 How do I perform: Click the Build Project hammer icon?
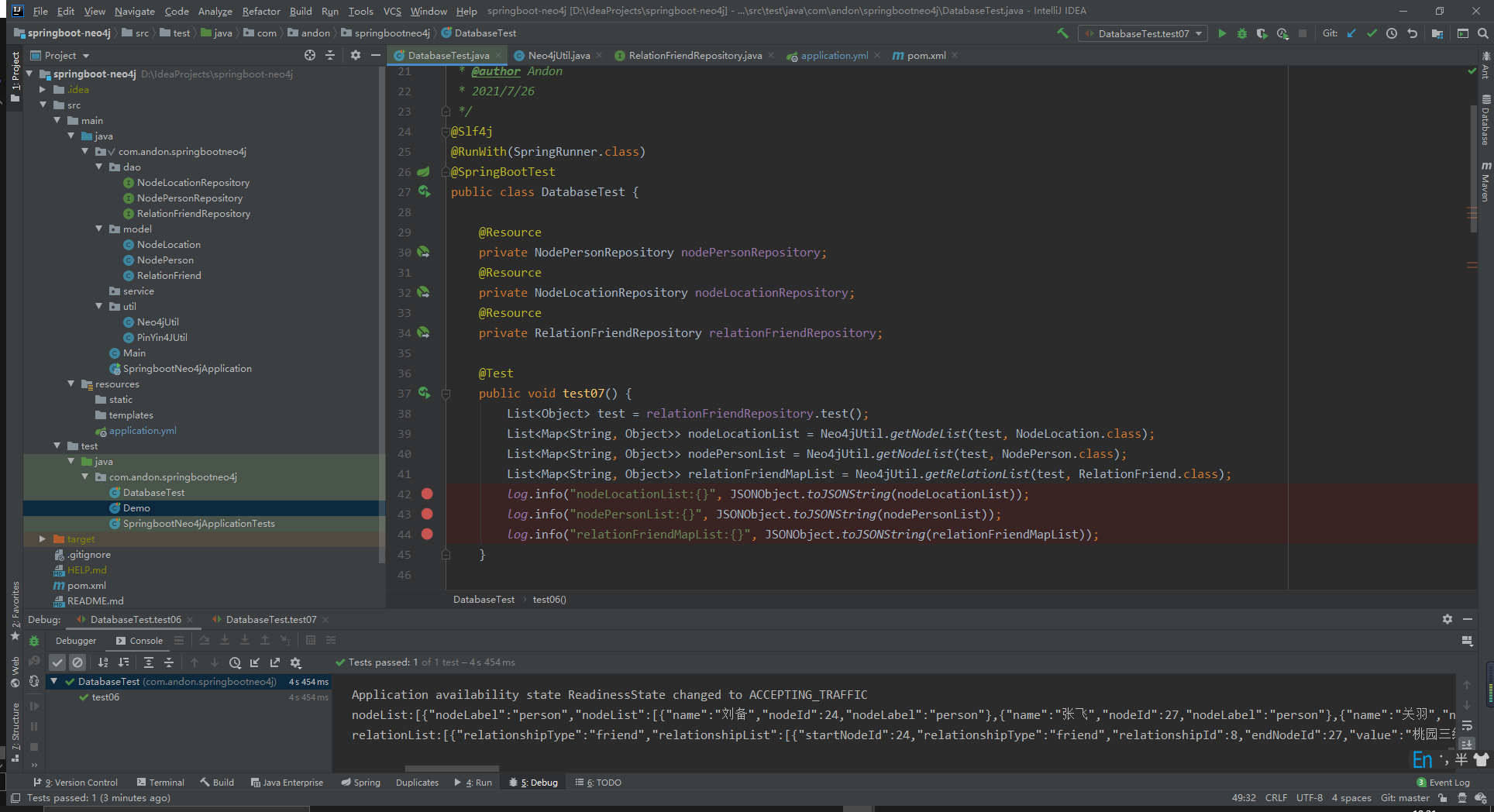(1062, 33)
